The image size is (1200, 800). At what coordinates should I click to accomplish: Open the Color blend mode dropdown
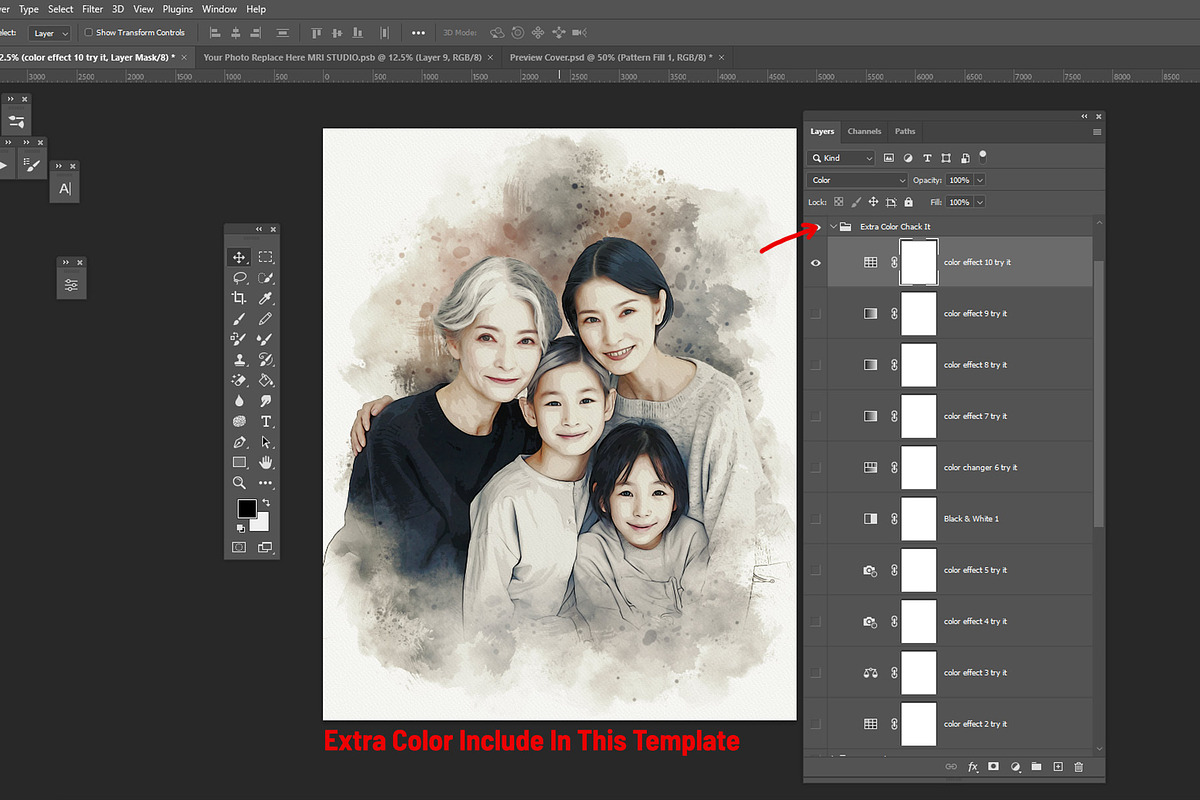click(x=858, y=180)
